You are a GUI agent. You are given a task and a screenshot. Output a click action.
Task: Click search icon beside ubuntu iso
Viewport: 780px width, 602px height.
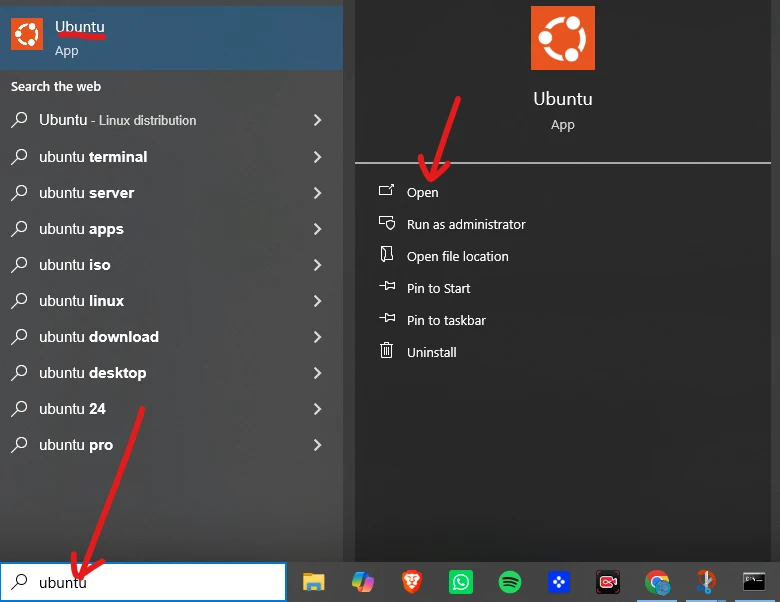click(19, 264)
